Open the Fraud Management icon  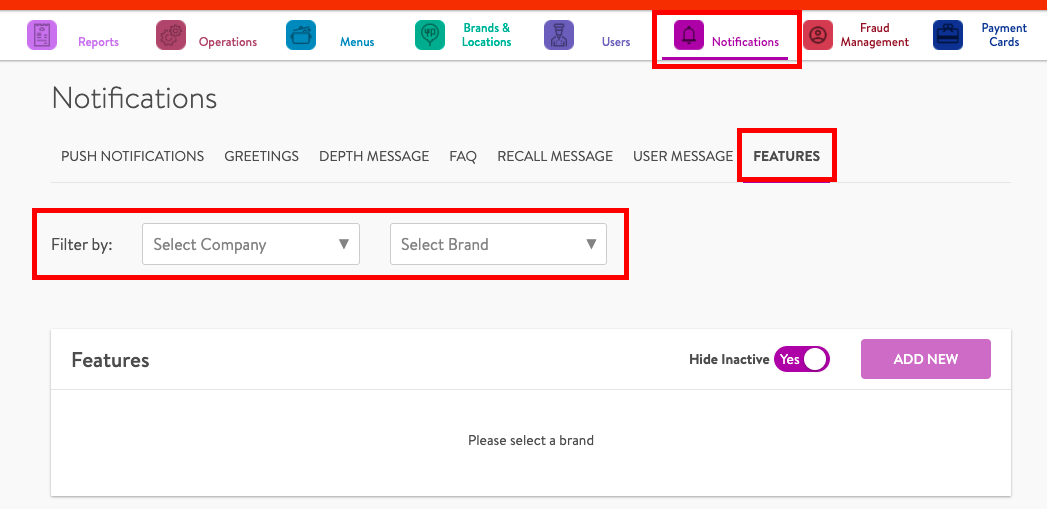click(x=818, y=36)
